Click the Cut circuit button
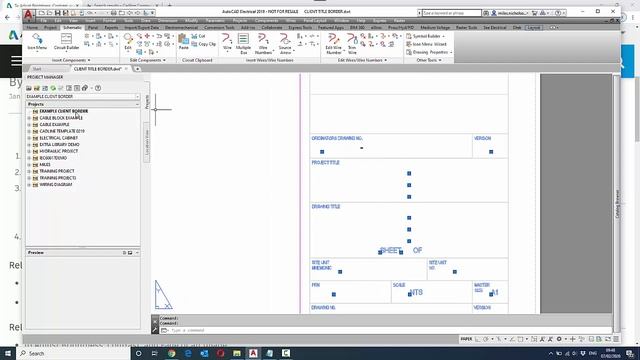This screenshot has height=360, width=640. click(198, 36)
